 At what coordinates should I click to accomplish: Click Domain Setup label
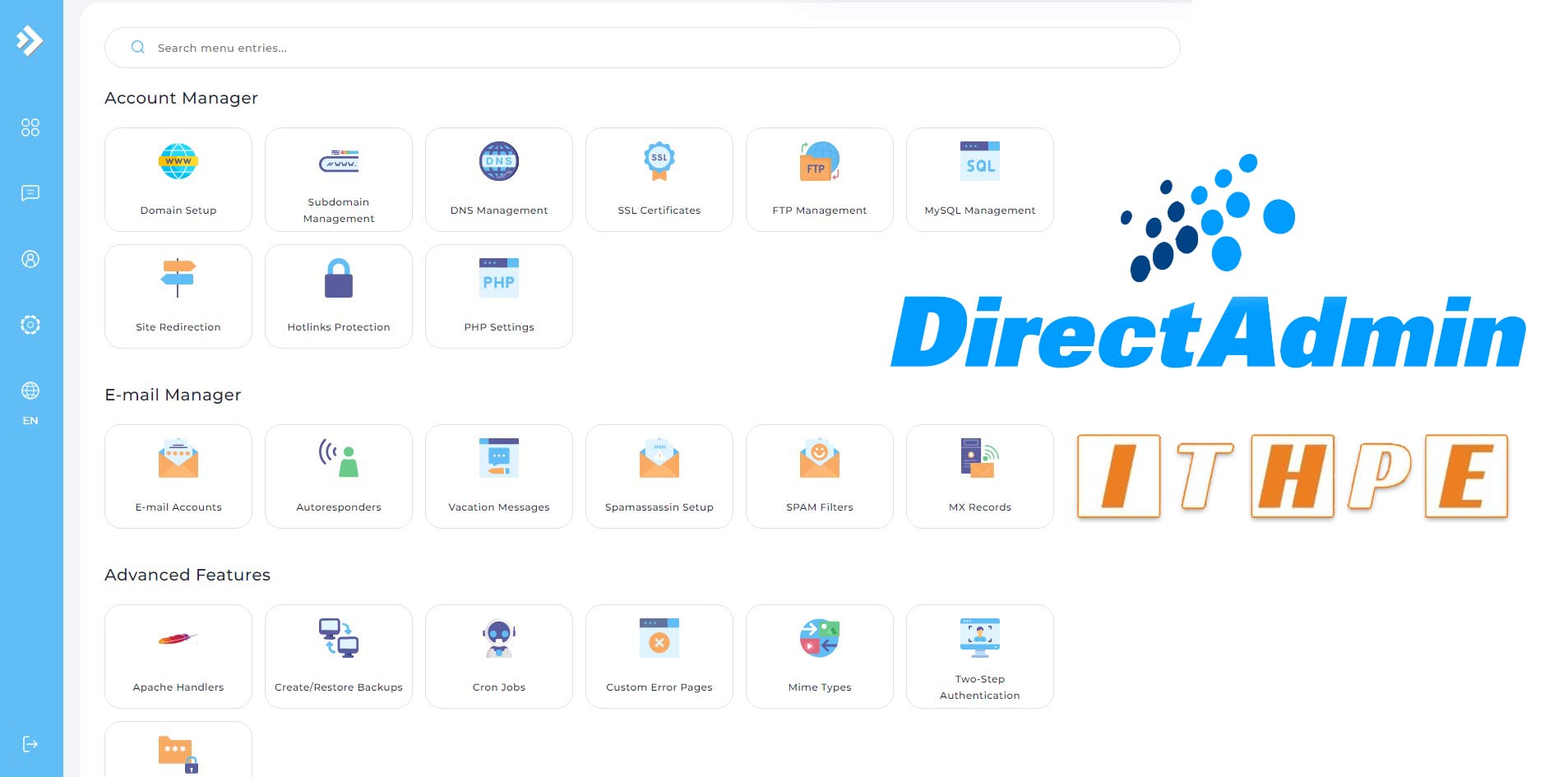point(178,210)
